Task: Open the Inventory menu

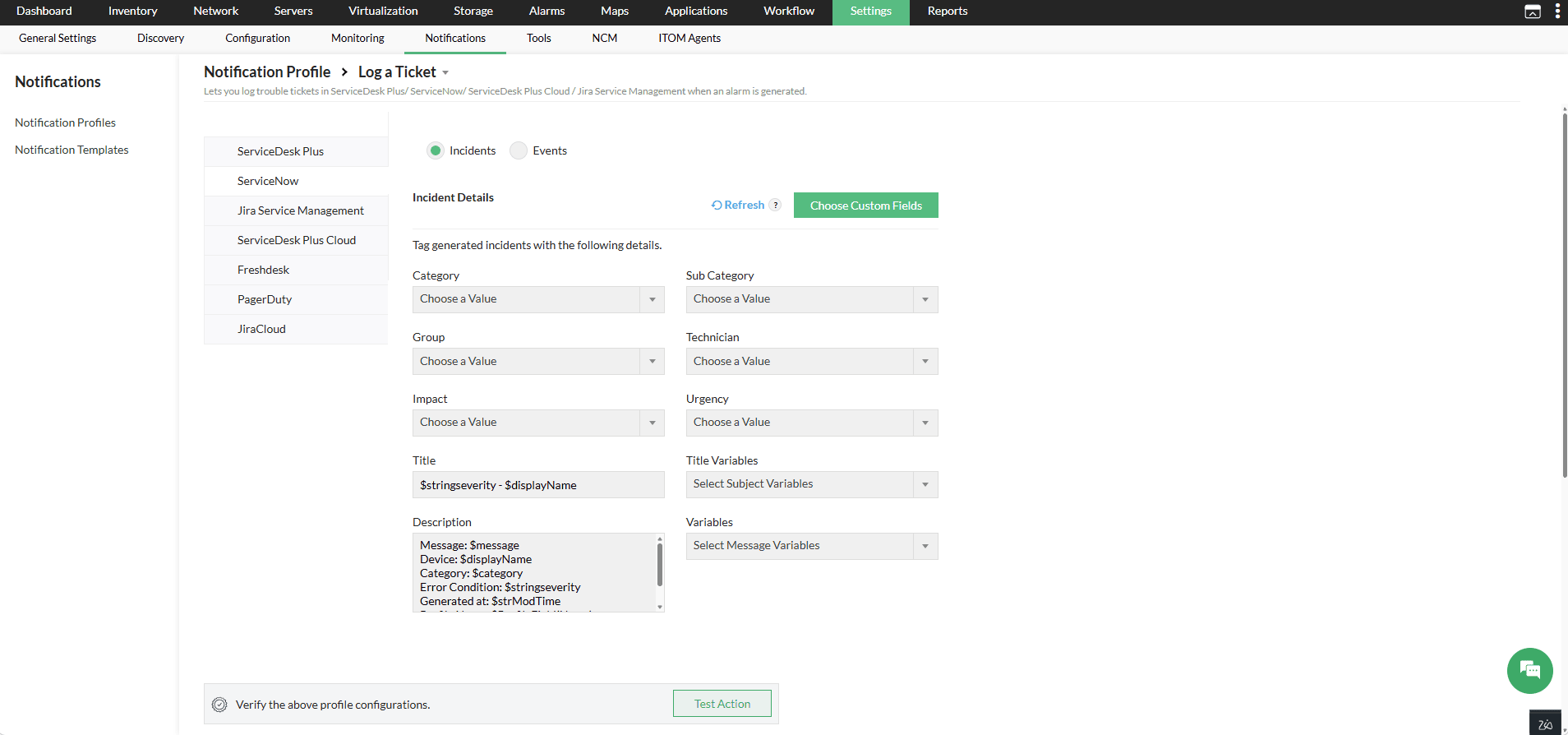Action: click(x=132, y=12)
